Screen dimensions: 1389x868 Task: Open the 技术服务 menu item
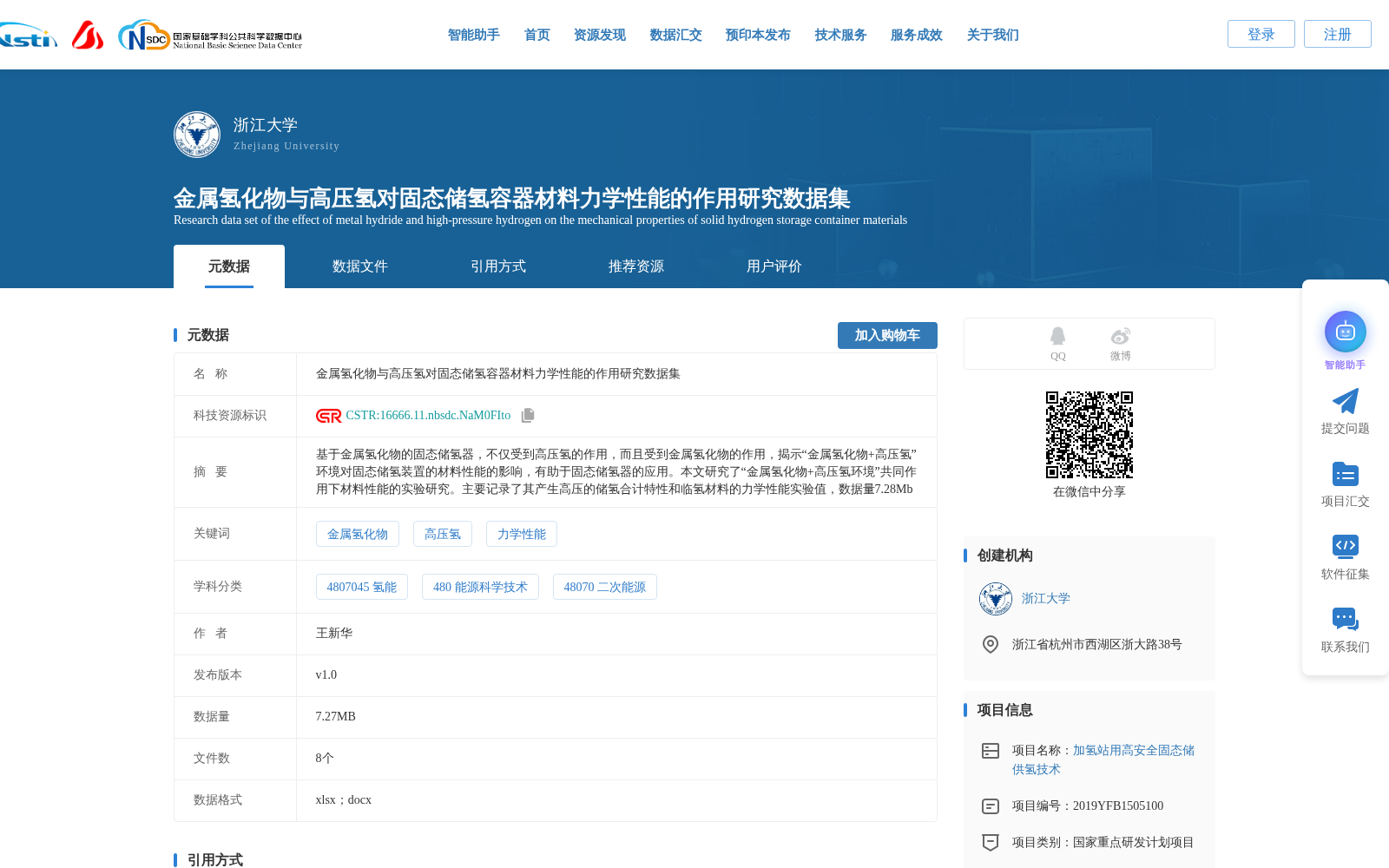pos(841,35)
